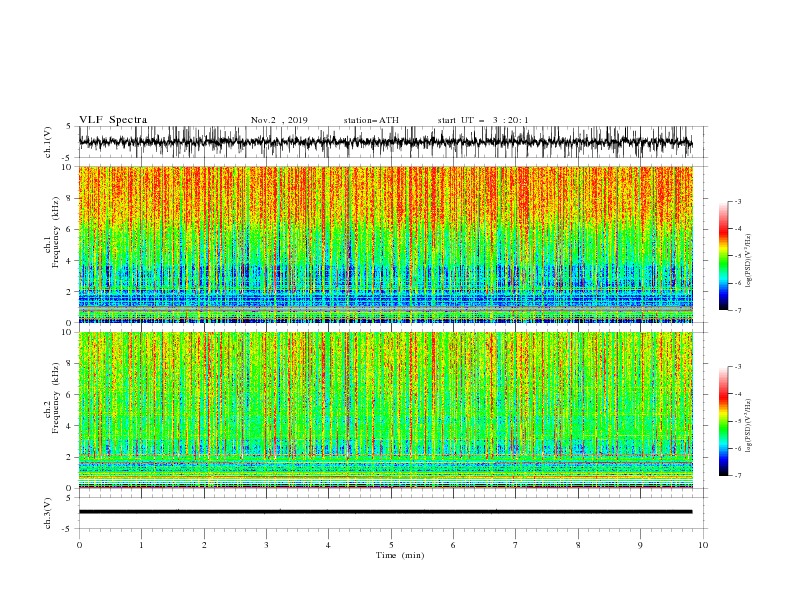The image size is (792, 612).
Task: Click the "start UT = 3 :20: 1" text
Action: 483,120
